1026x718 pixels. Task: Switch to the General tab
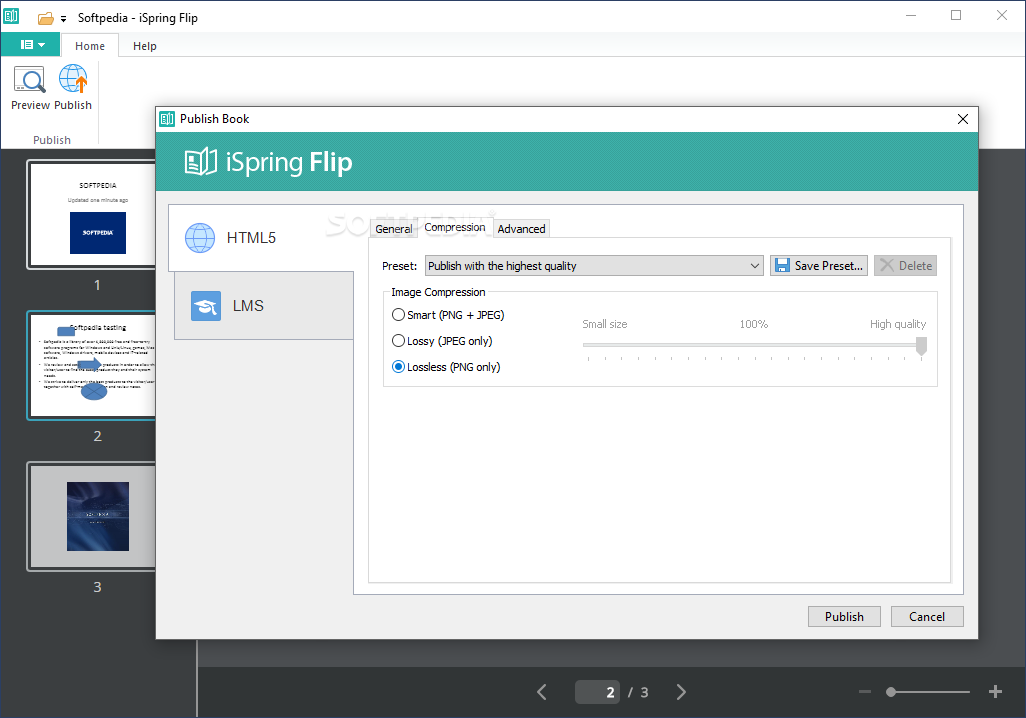393,228
